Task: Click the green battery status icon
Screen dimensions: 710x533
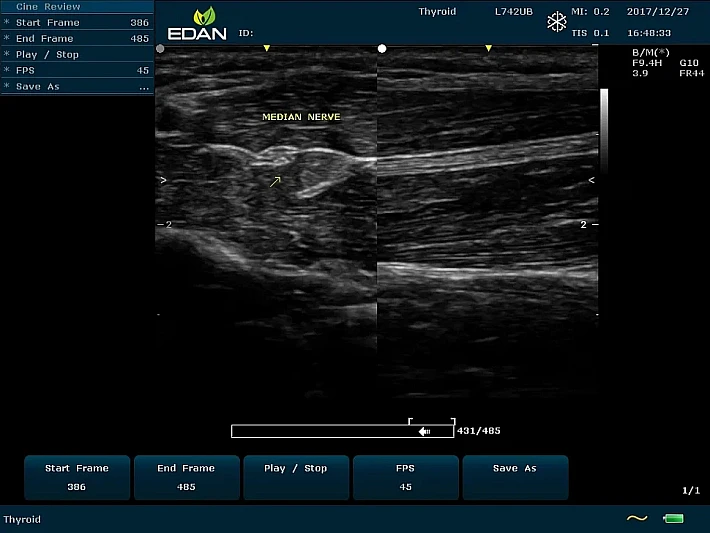Action: (673, 518)
